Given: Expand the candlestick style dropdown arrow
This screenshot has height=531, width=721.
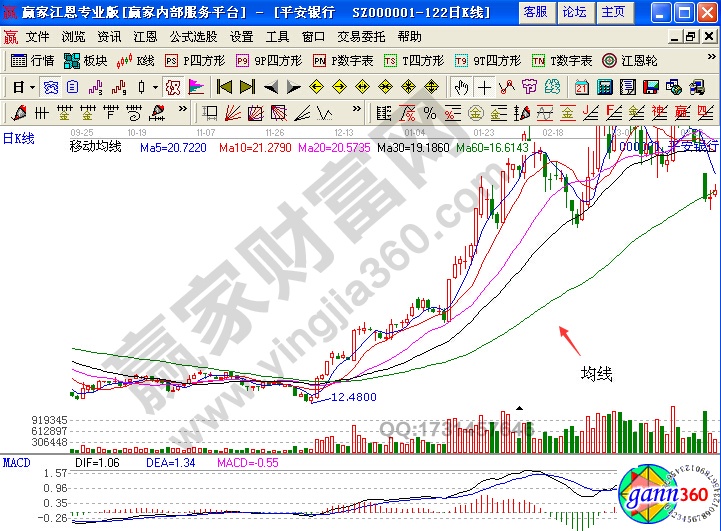Looking at the screenshot, I should (157, 86).
